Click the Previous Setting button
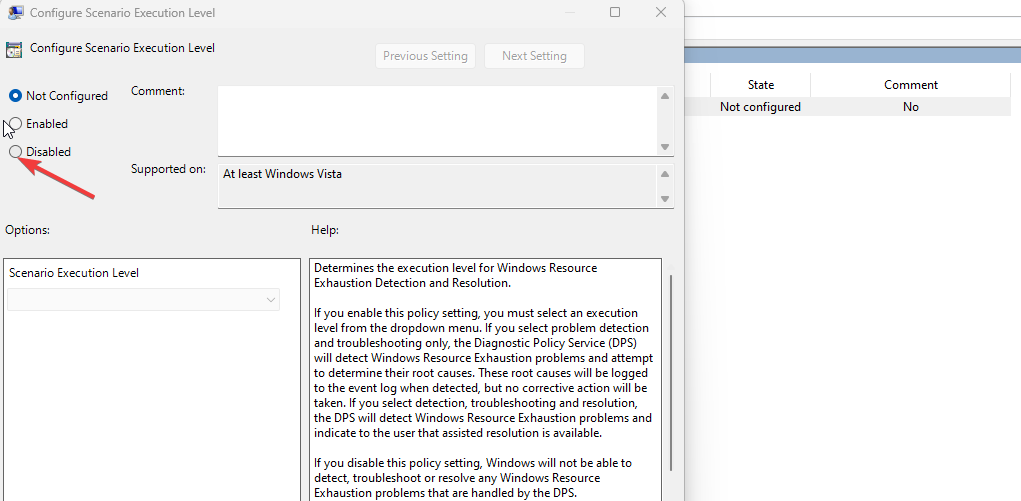 pos(425,56)
